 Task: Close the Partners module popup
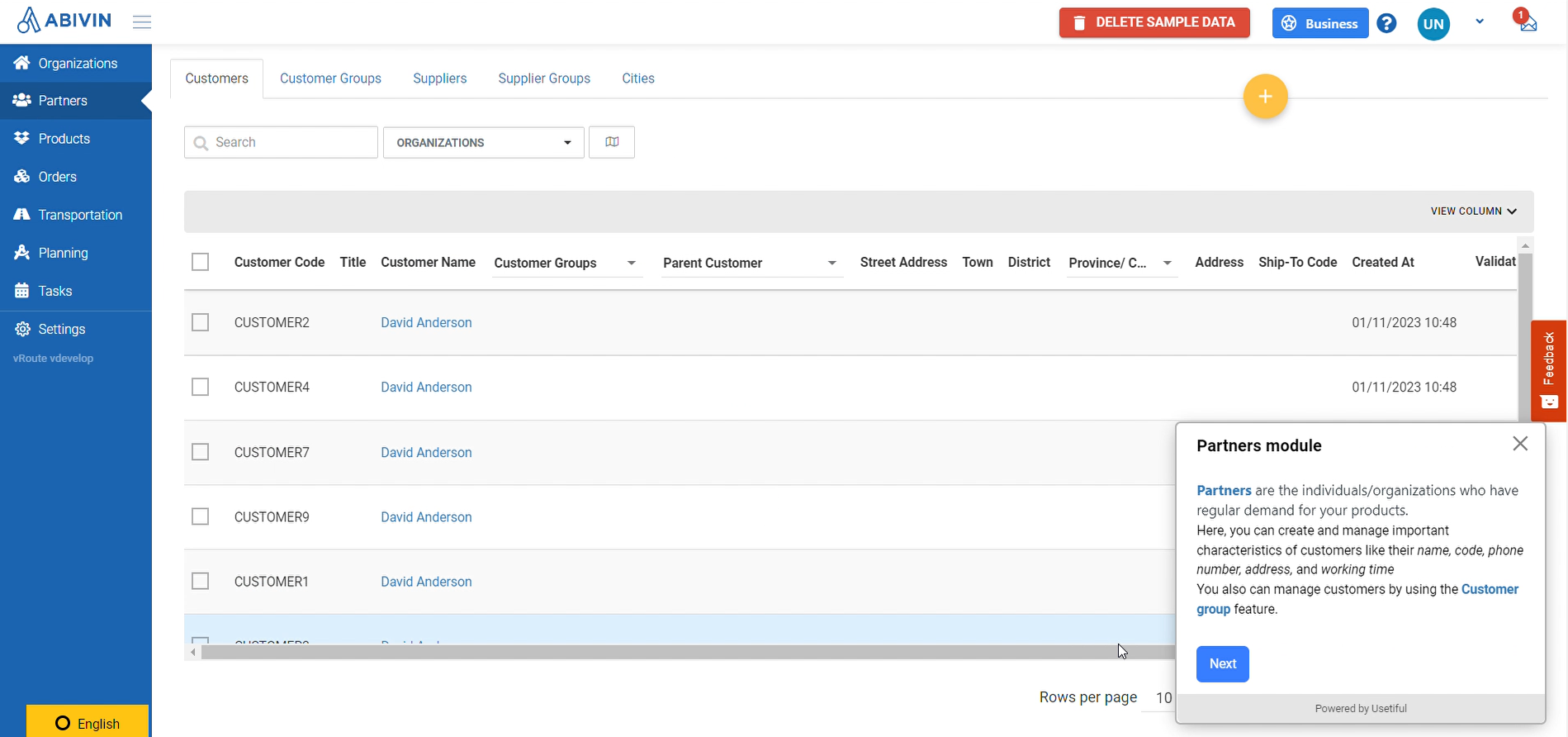click(1520, 444)
